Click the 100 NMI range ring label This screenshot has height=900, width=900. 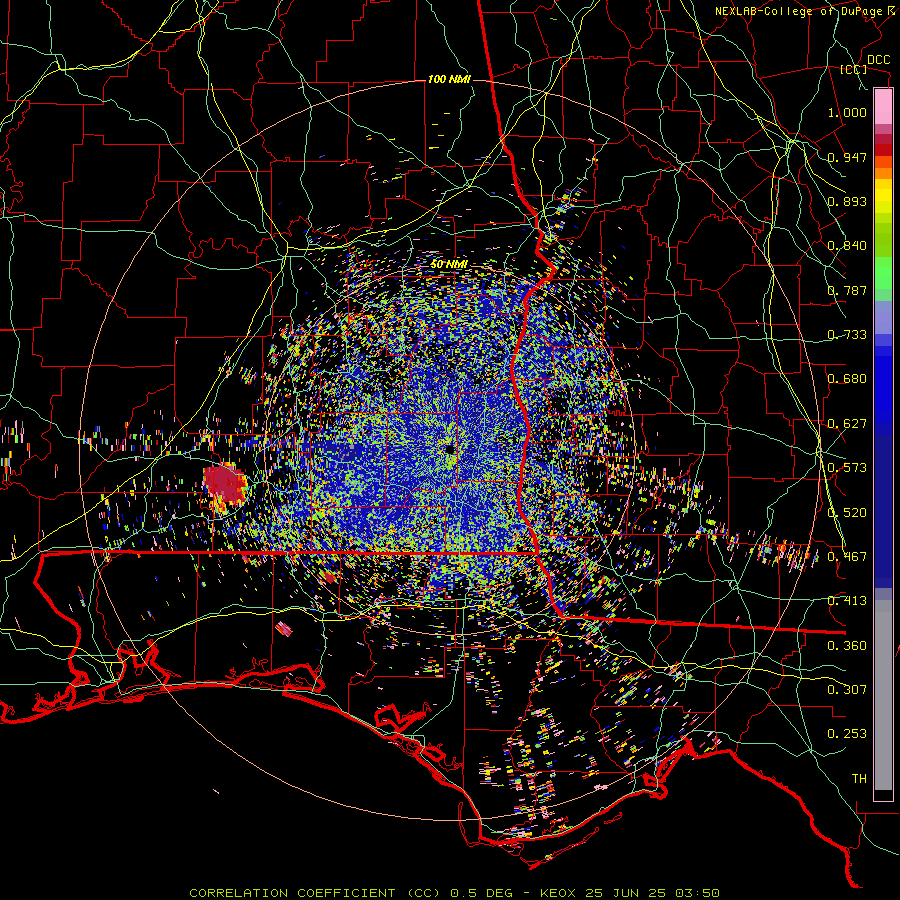449,79
